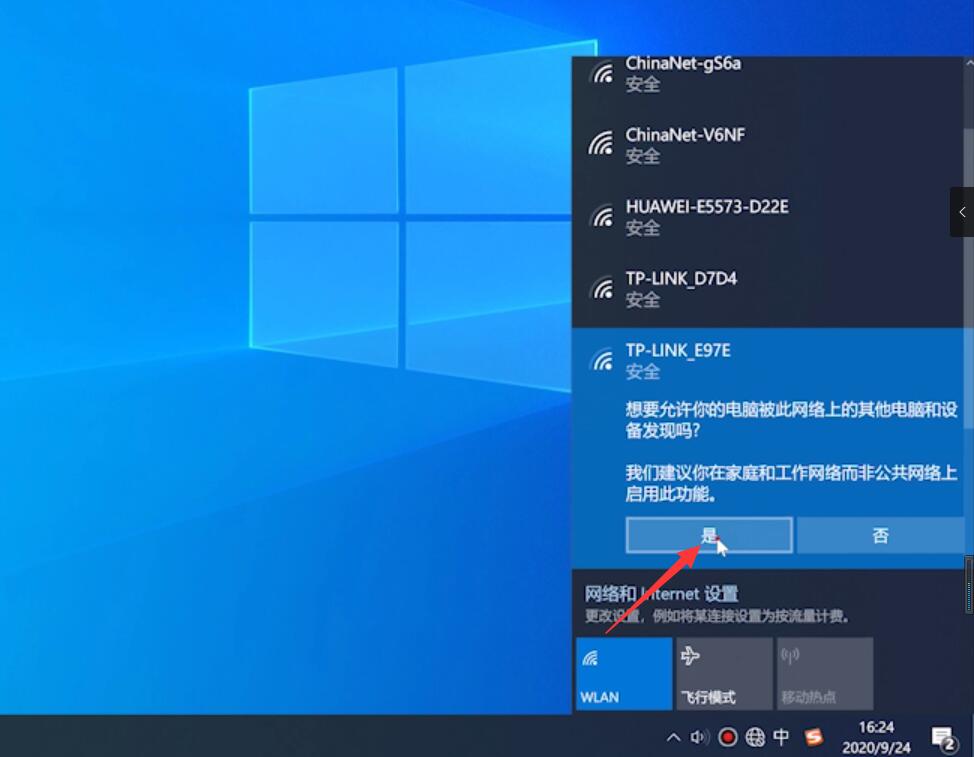Expand the side panel arrow tab

click(962, 212)
